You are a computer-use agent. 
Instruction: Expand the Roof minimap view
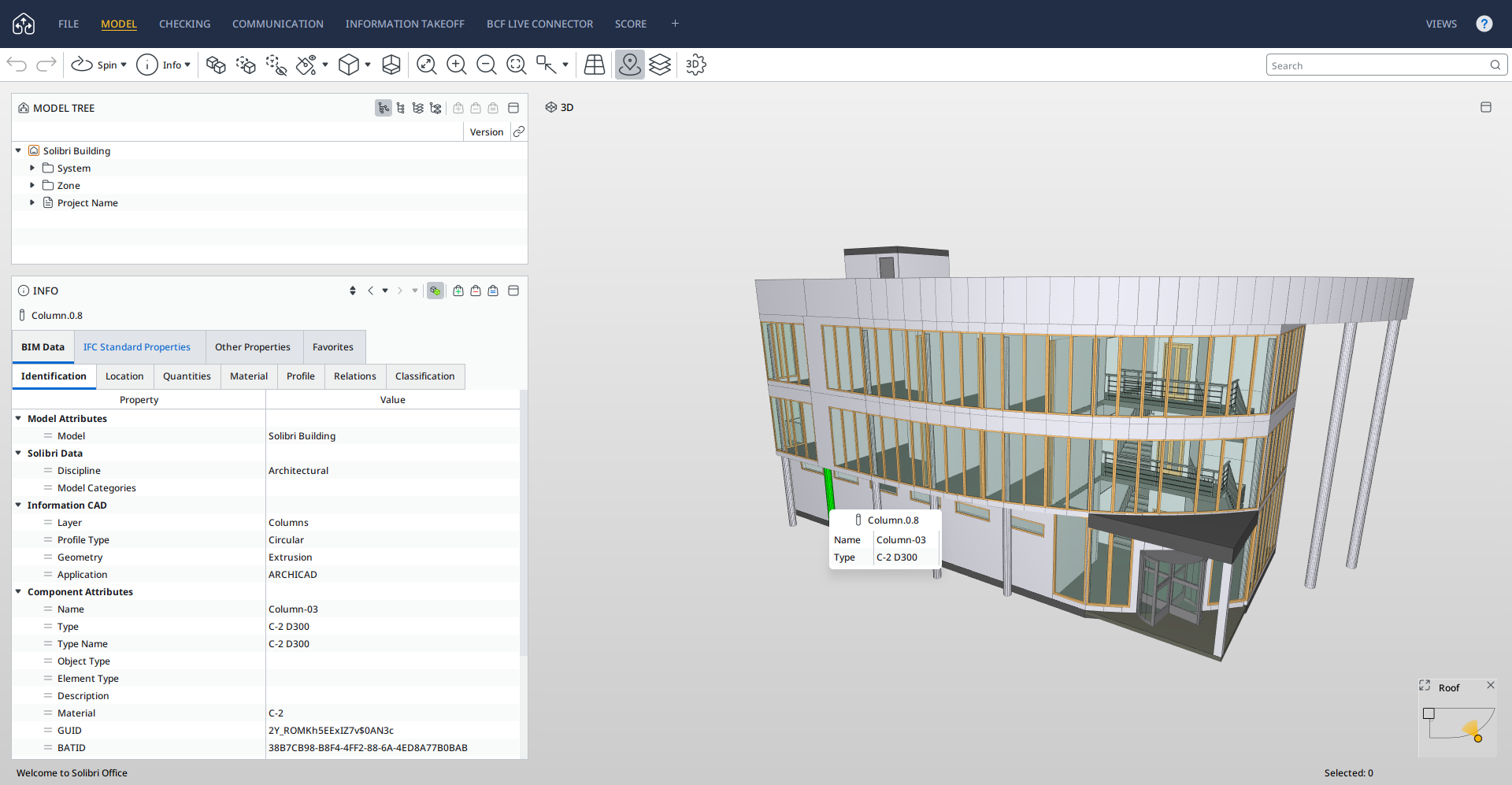[1425, 686]
